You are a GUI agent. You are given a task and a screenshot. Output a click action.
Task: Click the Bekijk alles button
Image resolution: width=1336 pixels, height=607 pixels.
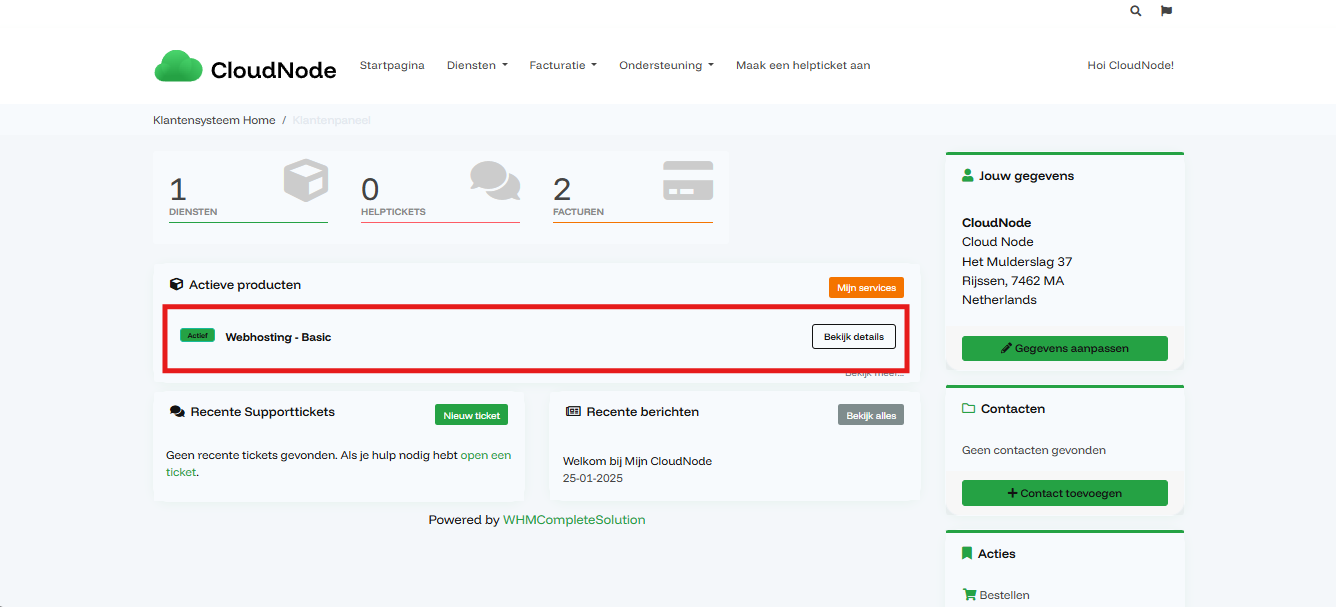pos(871,415)
